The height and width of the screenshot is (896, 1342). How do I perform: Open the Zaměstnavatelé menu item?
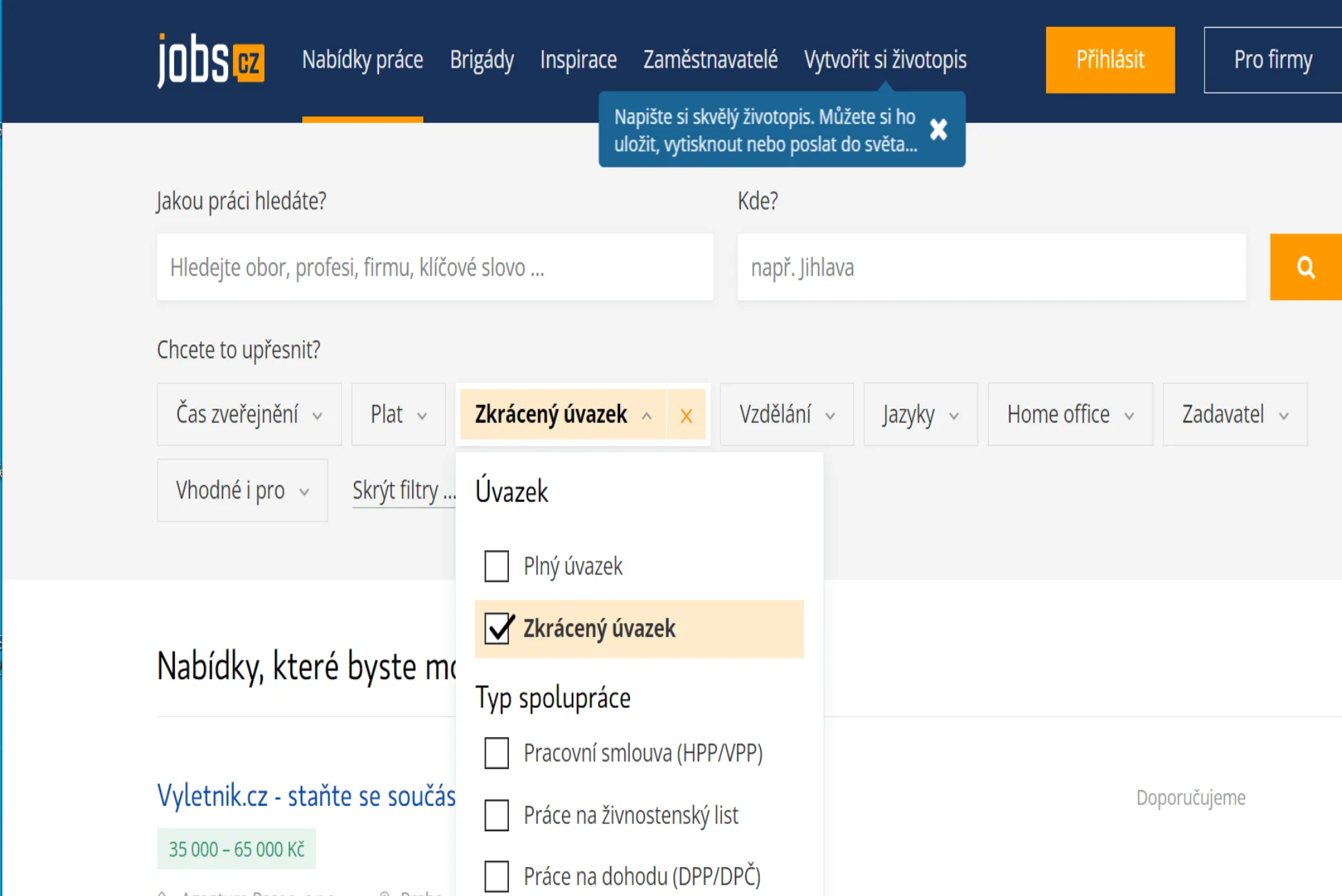tap(710, 60)
